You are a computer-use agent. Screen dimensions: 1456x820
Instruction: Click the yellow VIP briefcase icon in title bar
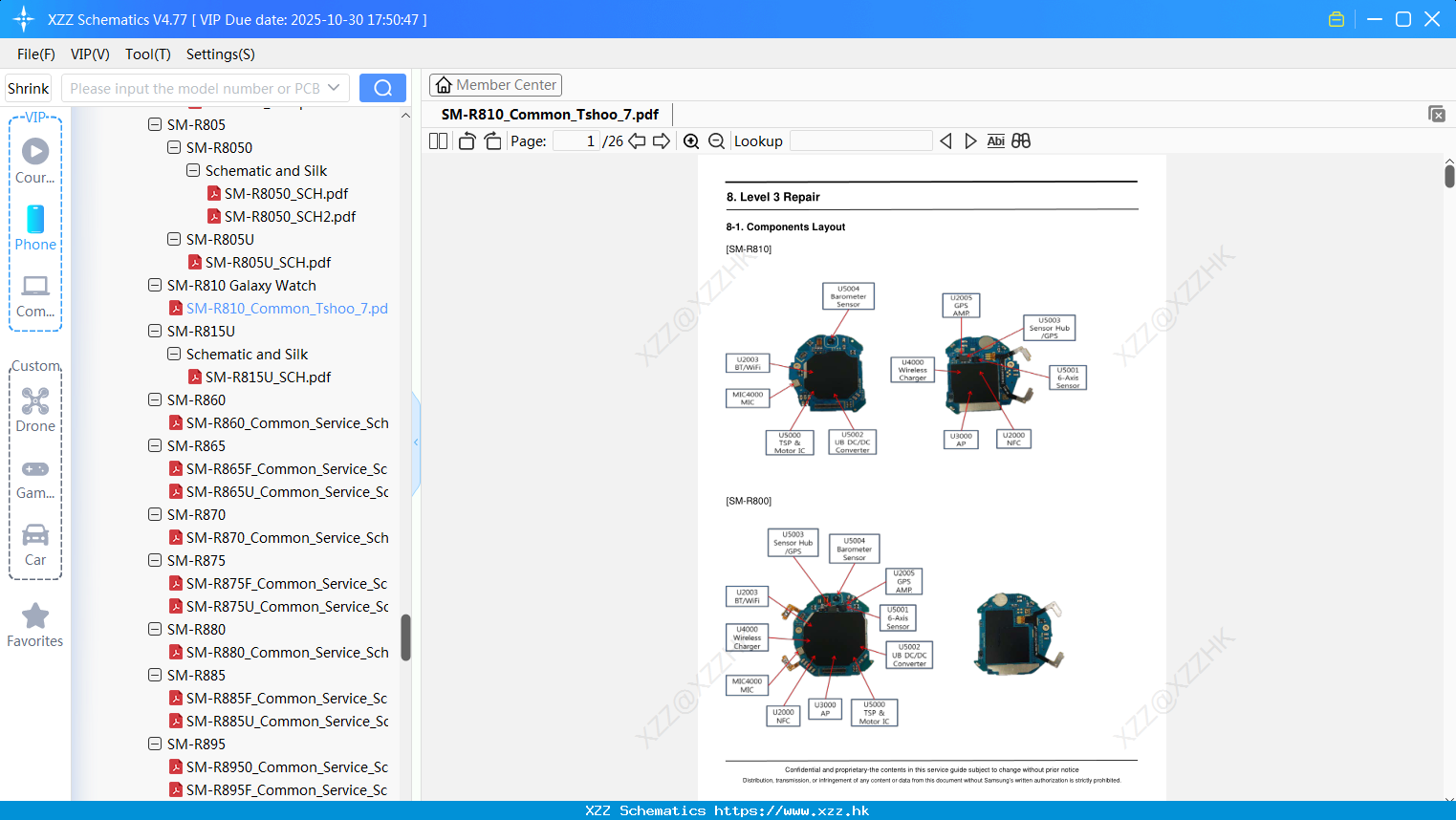click(x=1336, y=19)
